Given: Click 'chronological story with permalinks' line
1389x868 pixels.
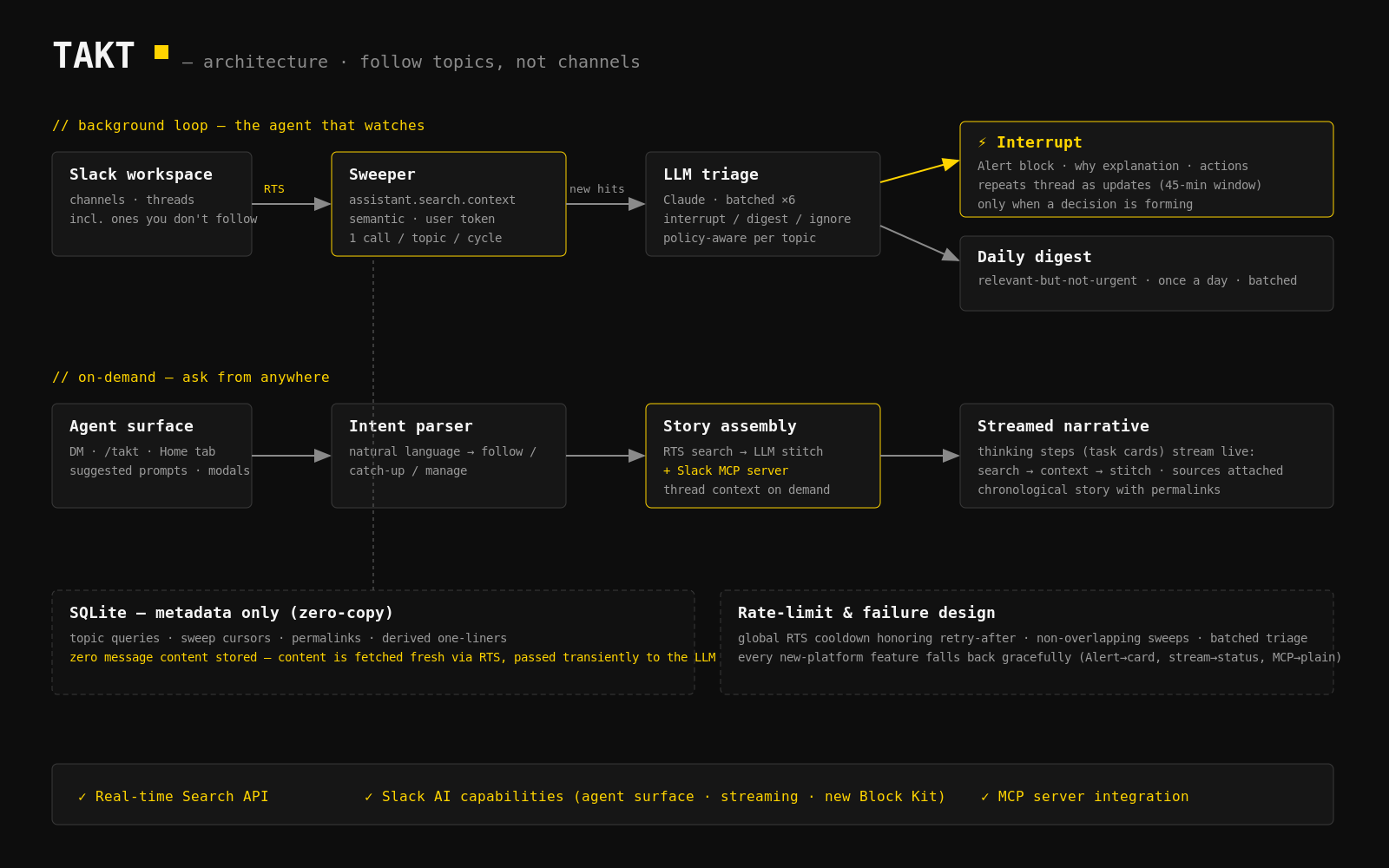Looking at the screenshot, I should tap(1099, 490).
